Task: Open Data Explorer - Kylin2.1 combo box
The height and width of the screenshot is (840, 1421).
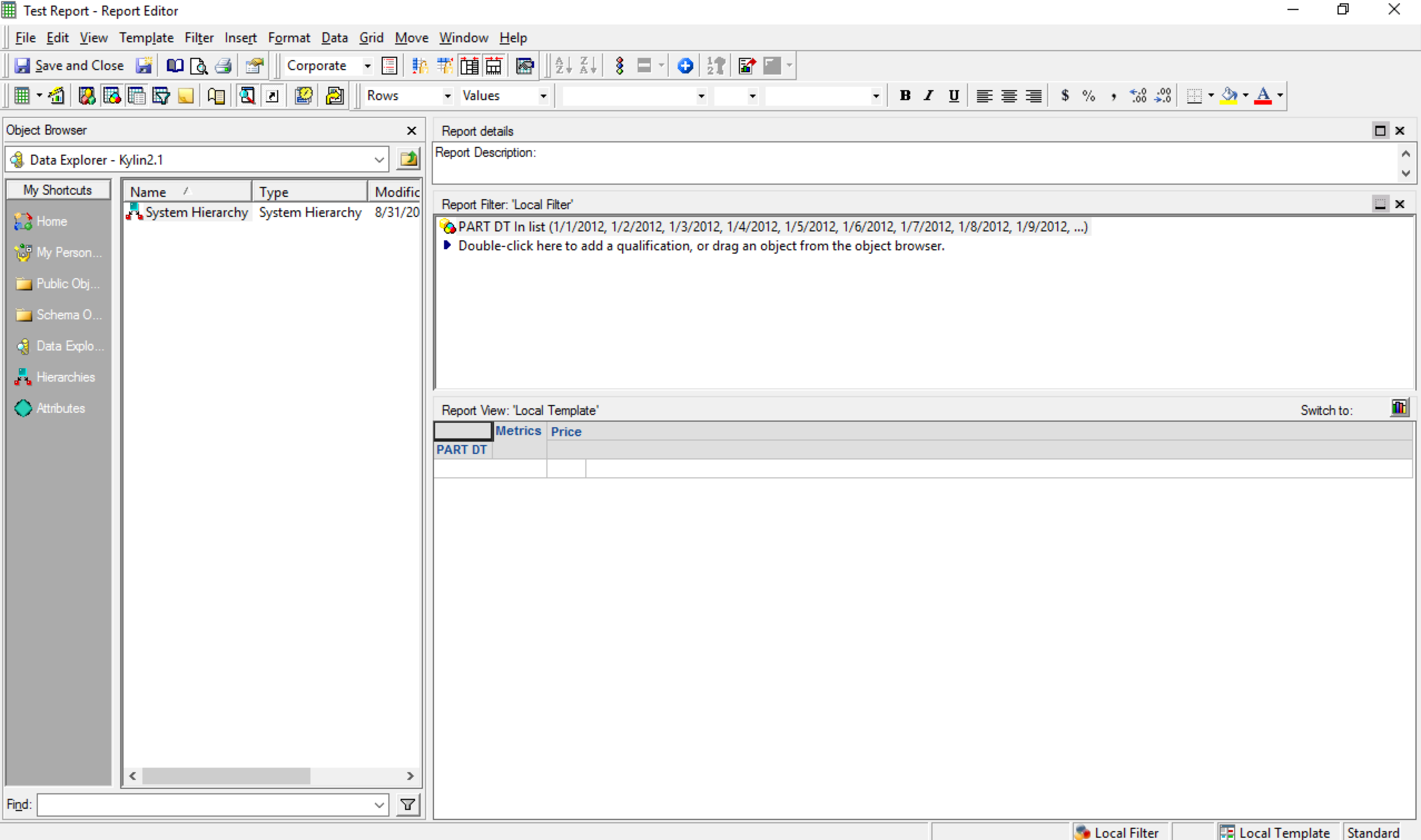Action: 379,160
